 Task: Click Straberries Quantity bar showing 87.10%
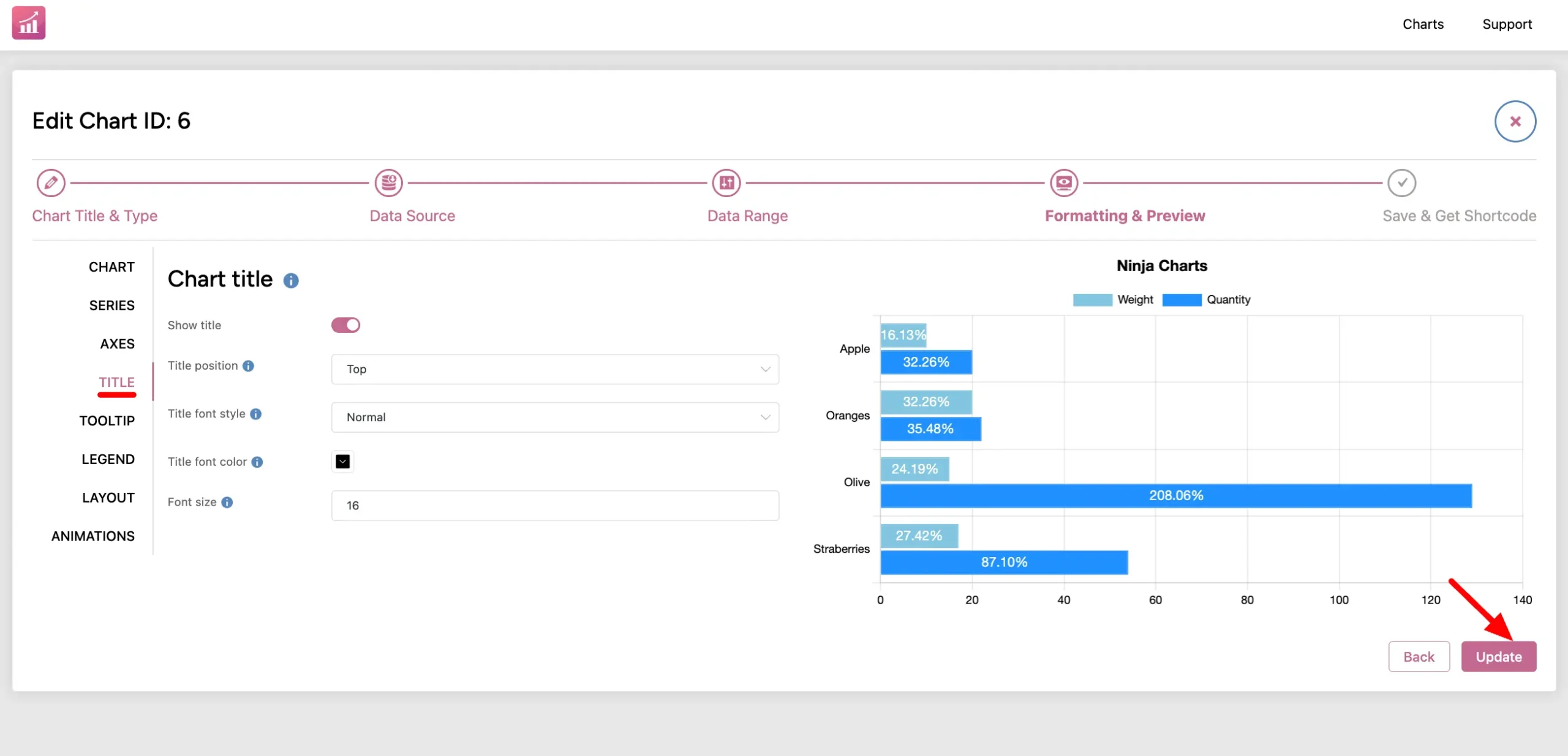coord(1004,563)
